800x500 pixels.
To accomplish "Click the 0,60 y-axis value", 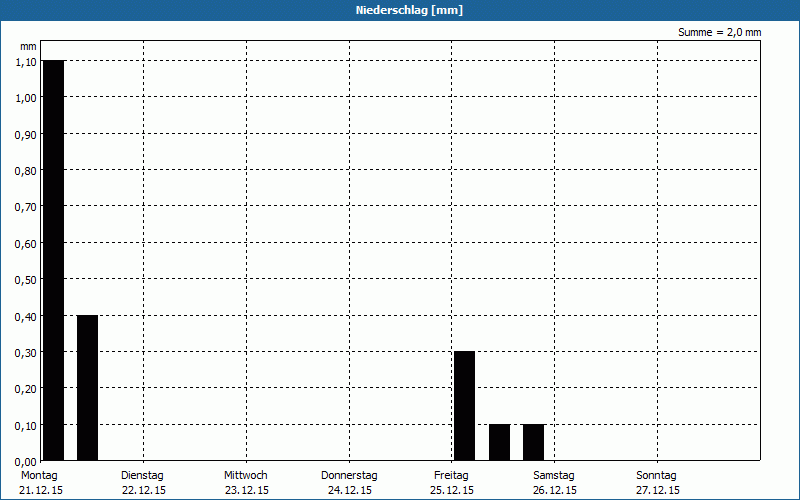I will (26, 244).
